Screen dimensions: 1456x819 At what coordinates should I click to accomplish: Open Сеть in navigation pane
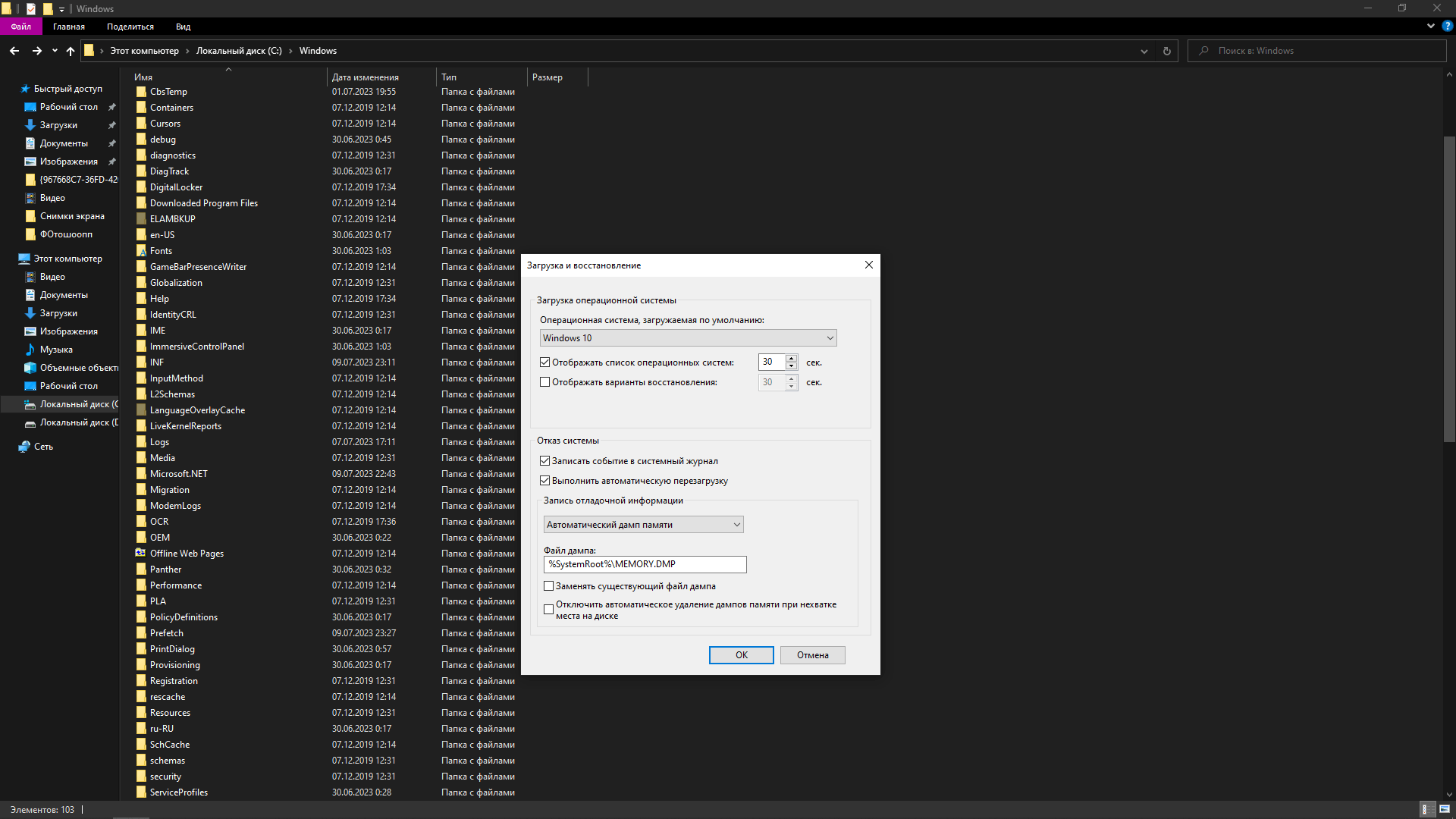click(x=43, y=447)
